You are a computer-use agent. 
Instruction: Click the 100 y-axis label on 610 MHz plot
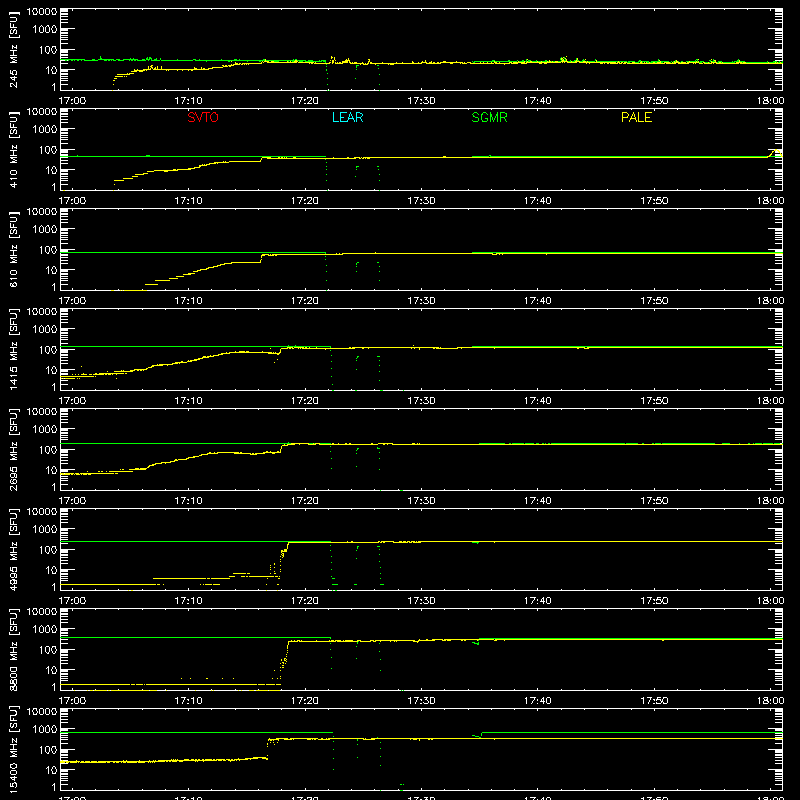[48, 249]
